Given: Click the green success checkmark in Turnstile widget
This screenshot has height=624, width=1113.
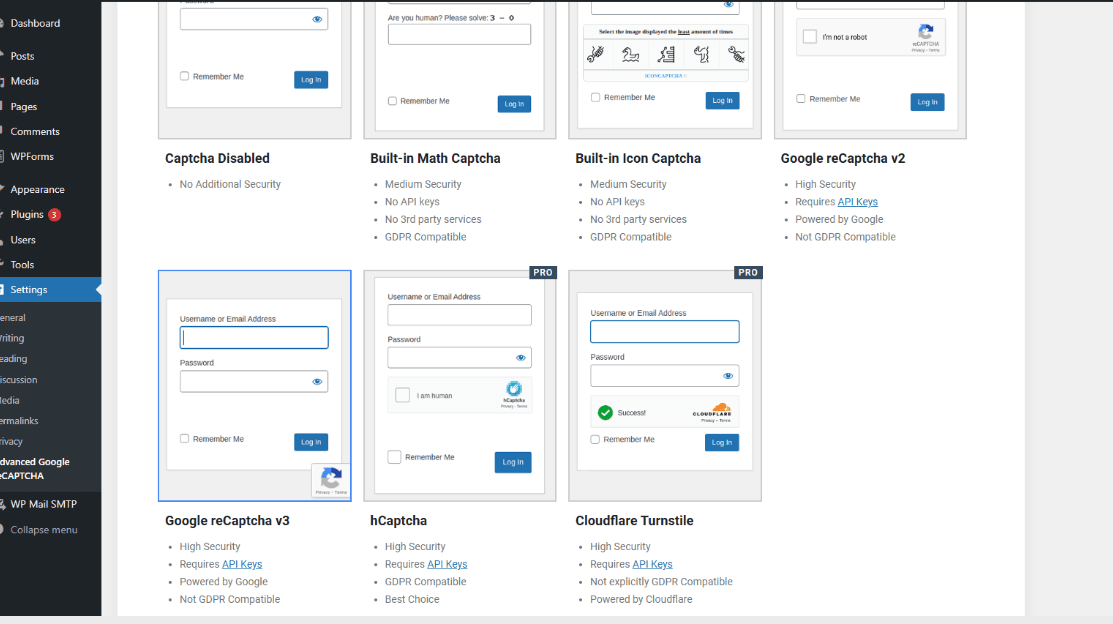Looking at the screenshot, I should click(603, 410).
